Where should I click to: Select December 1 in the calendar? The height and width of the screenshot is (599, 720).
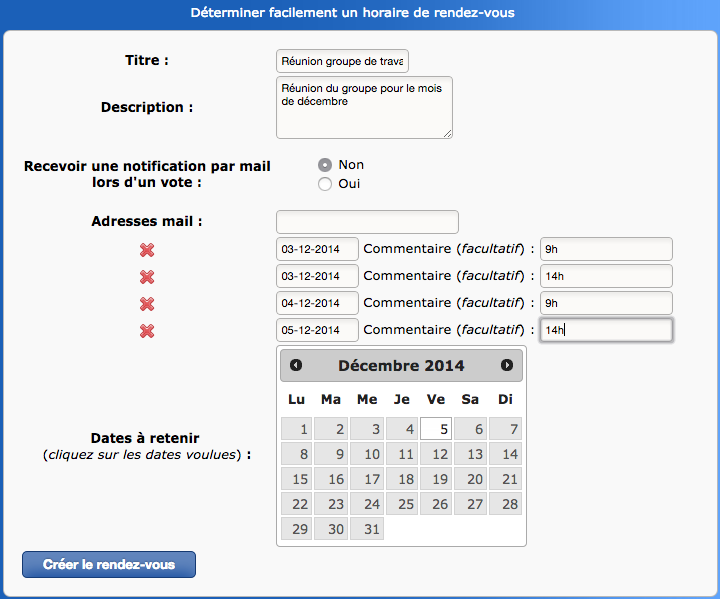click(x=297, y=429)
